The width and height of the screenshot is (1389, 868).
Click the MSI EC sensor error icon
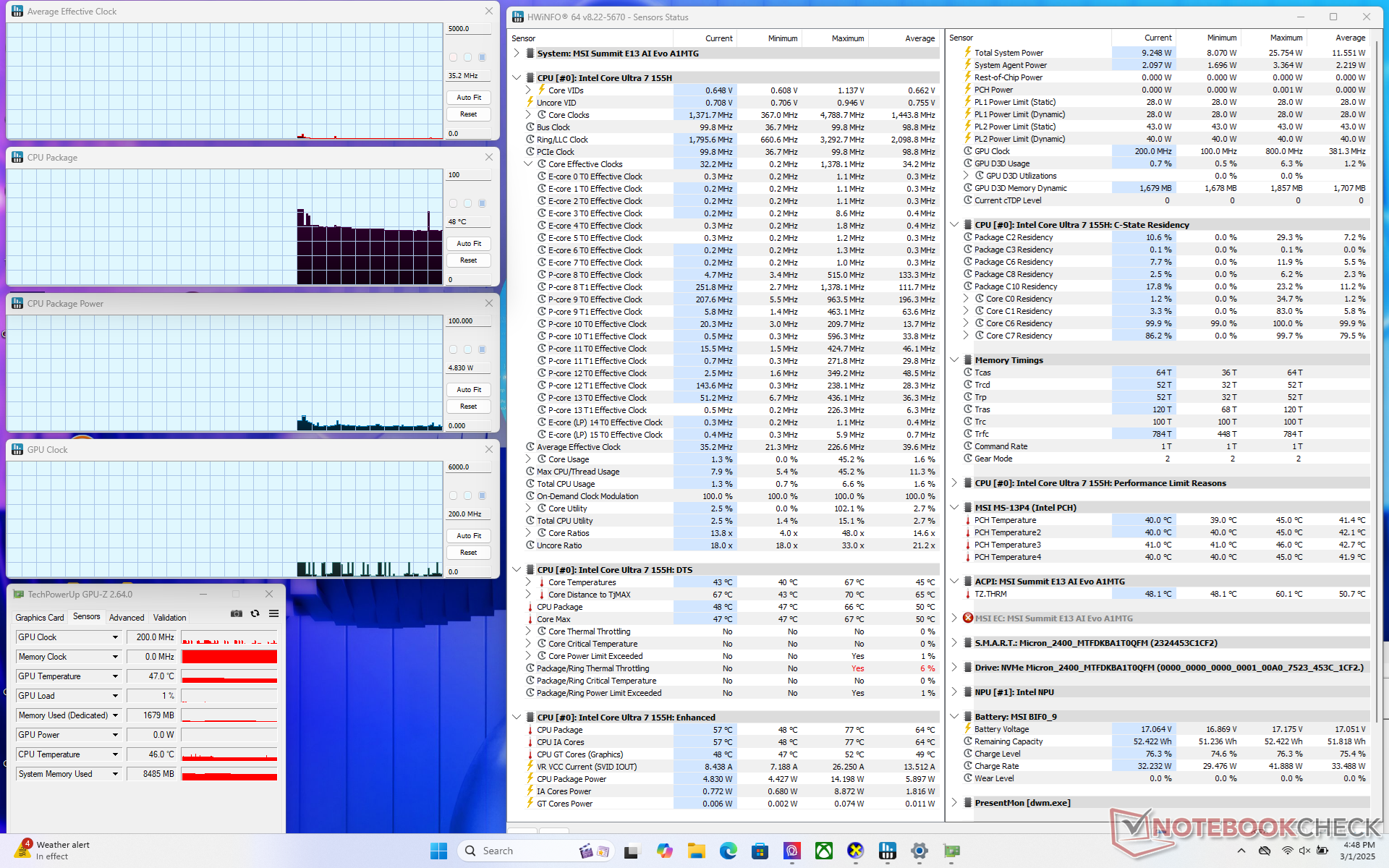968,618
